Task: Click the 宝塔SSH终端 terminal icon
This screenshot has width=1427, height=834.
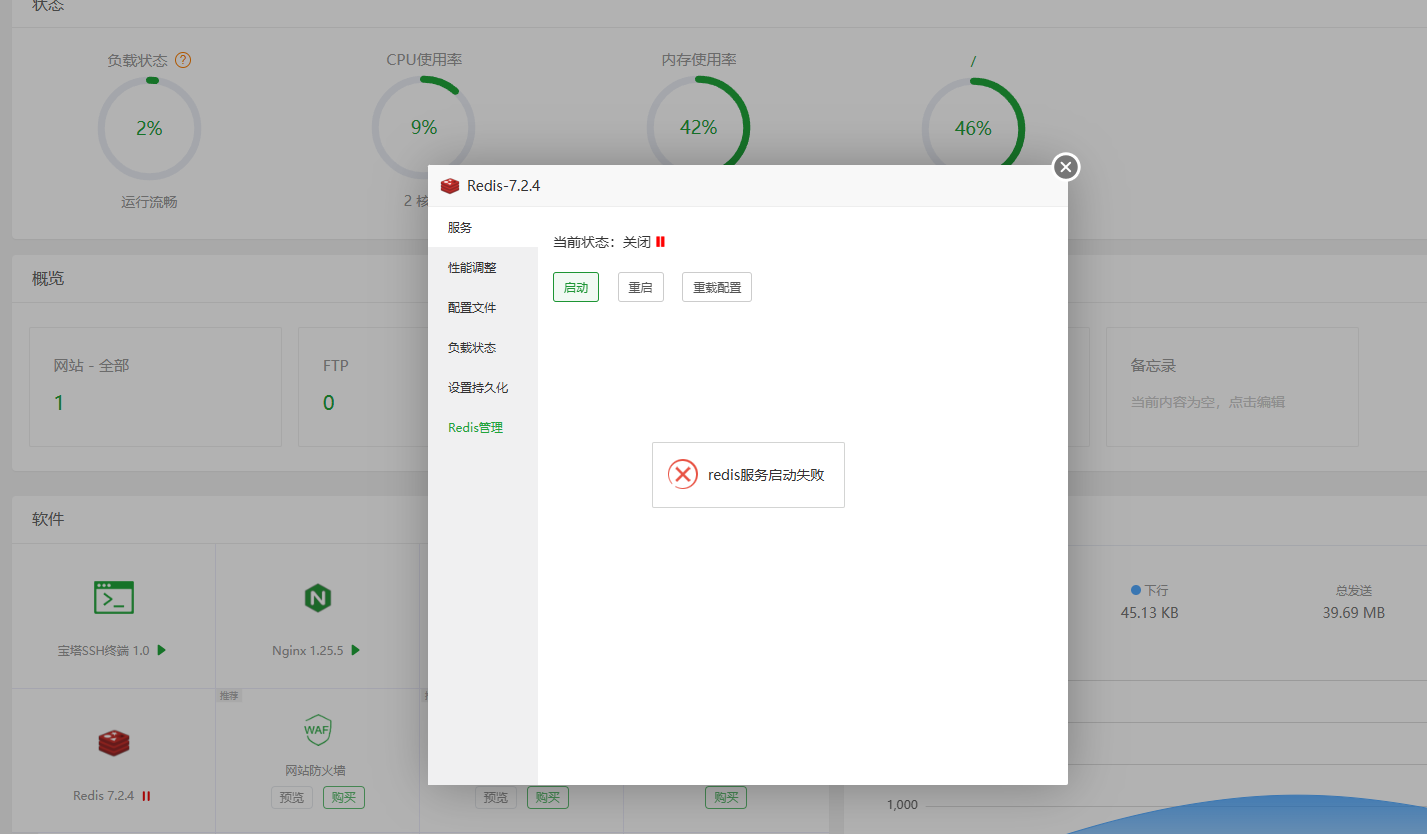Action: tap(114, 597)
